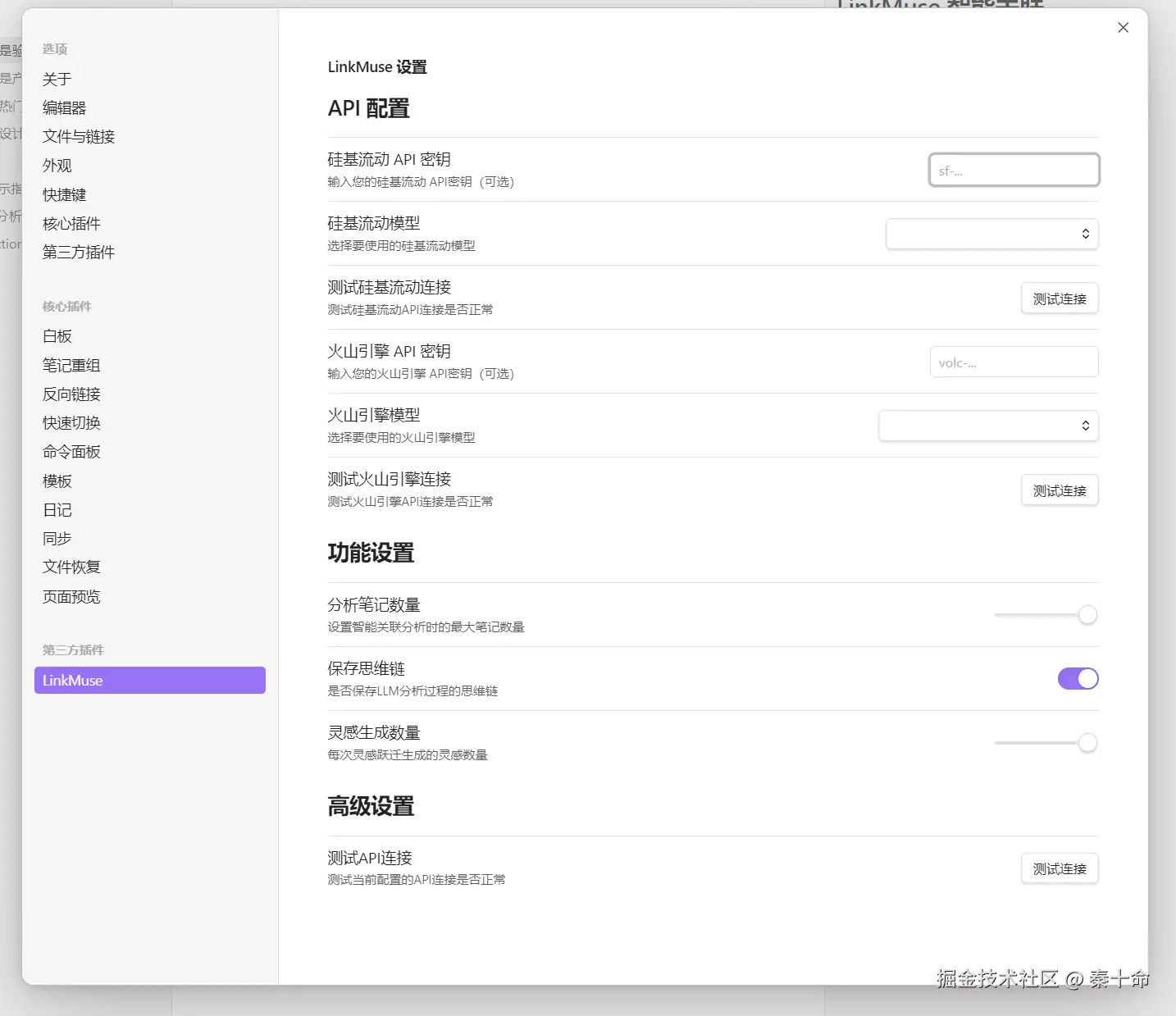Screen dimensions: 1176x1016
Task: Click the 选项 sidebar header
Action: [x=55, y=49]
